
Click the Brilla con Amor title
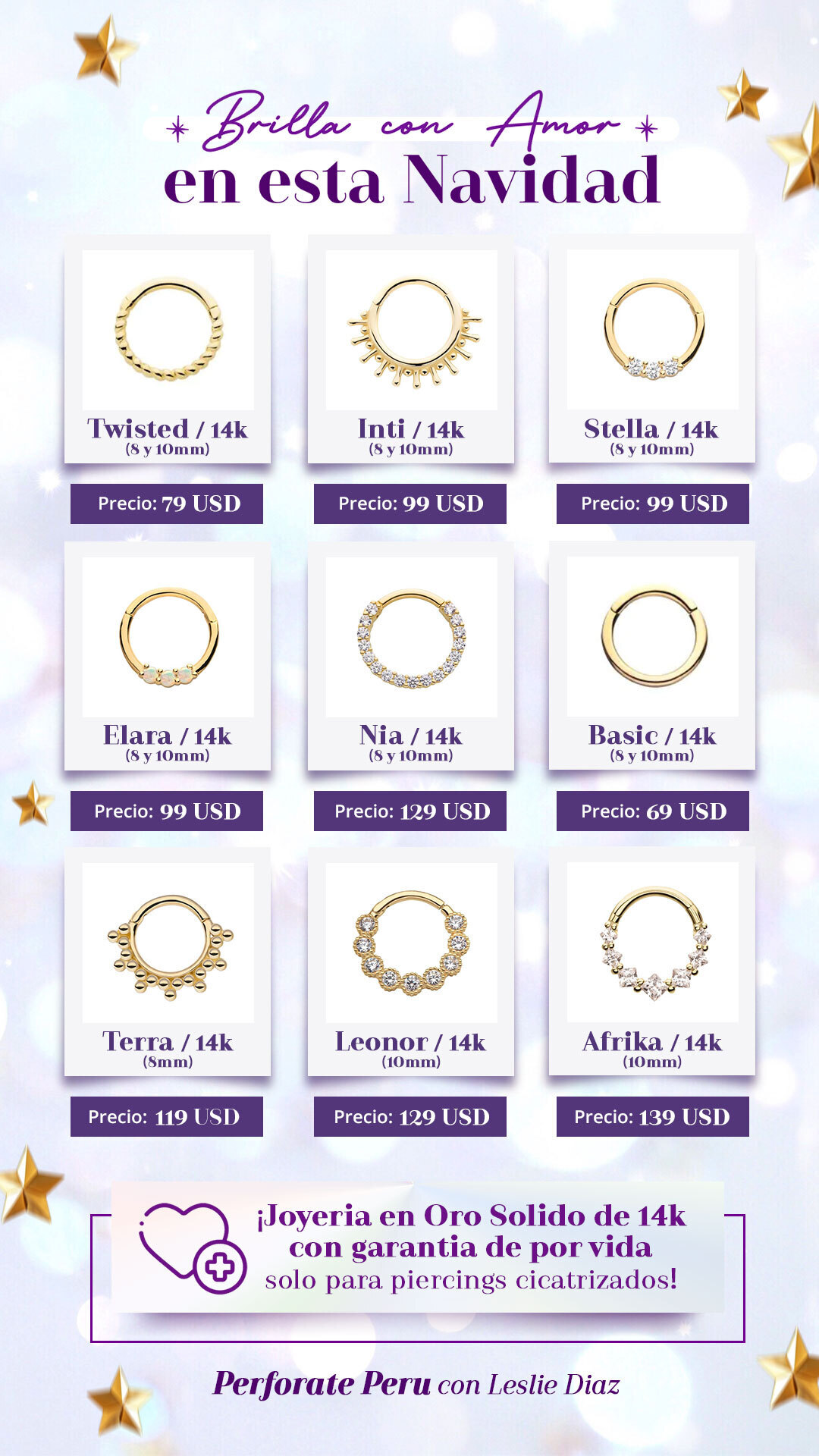tap(412, 121)
